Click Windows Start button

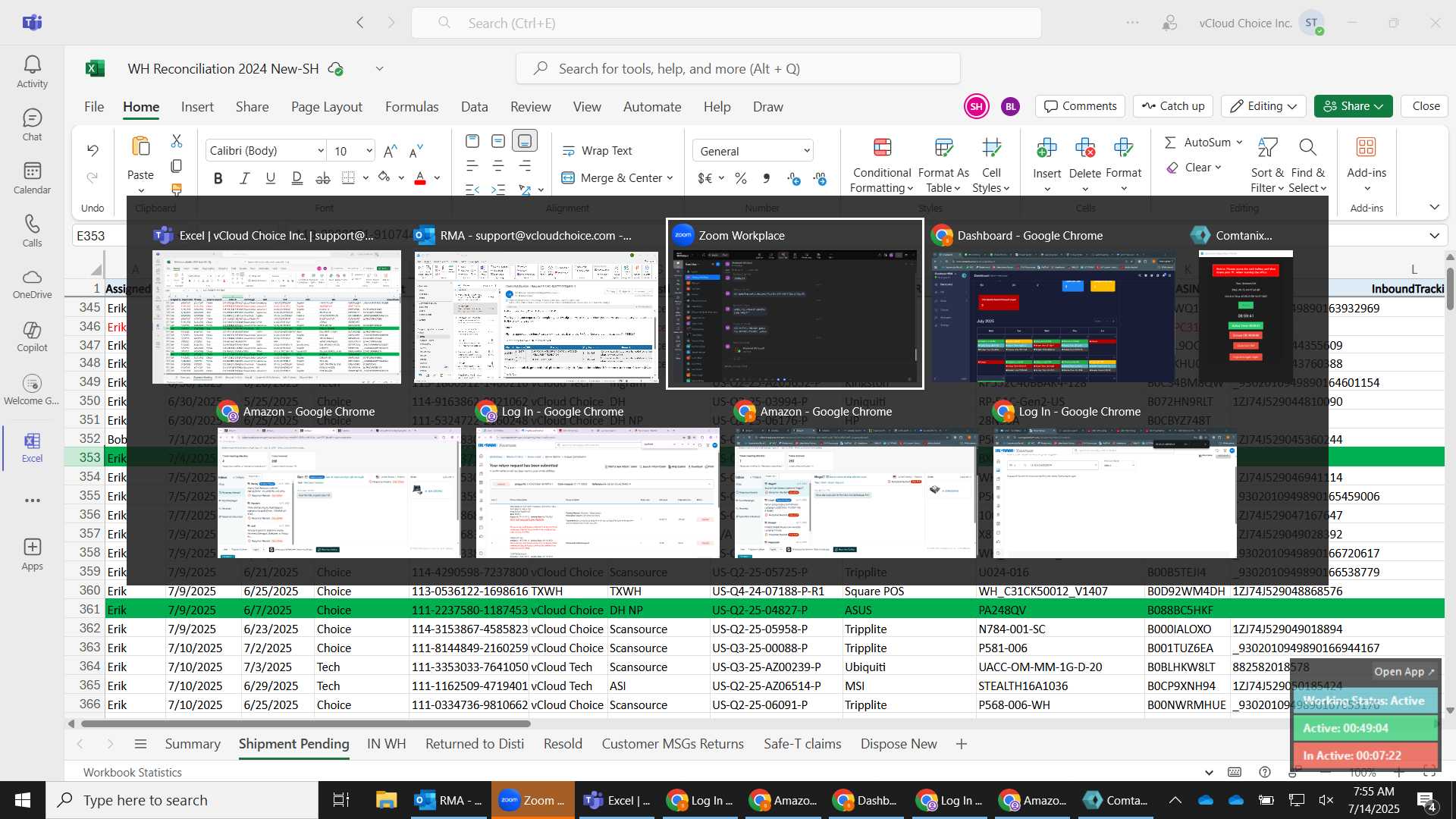click(x=23, y=800)
